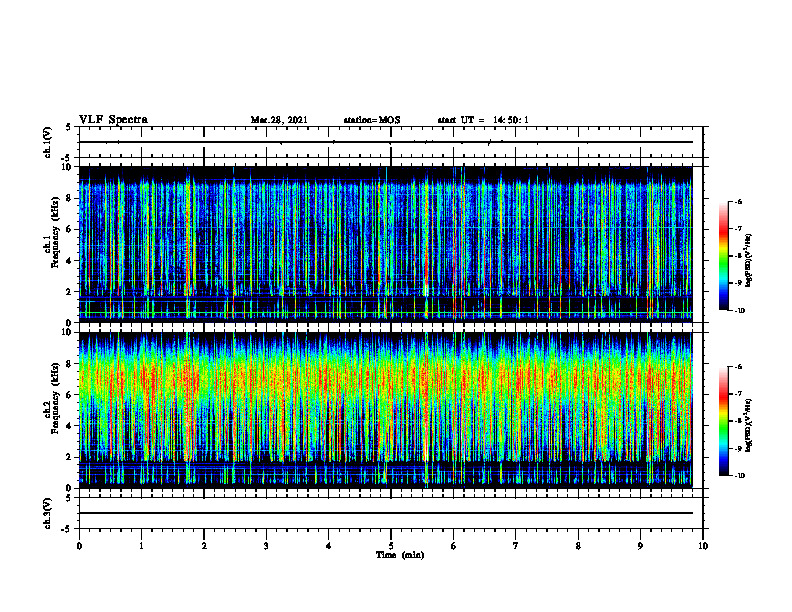Click the "station=MOS" header label

(x=372, y=120)
